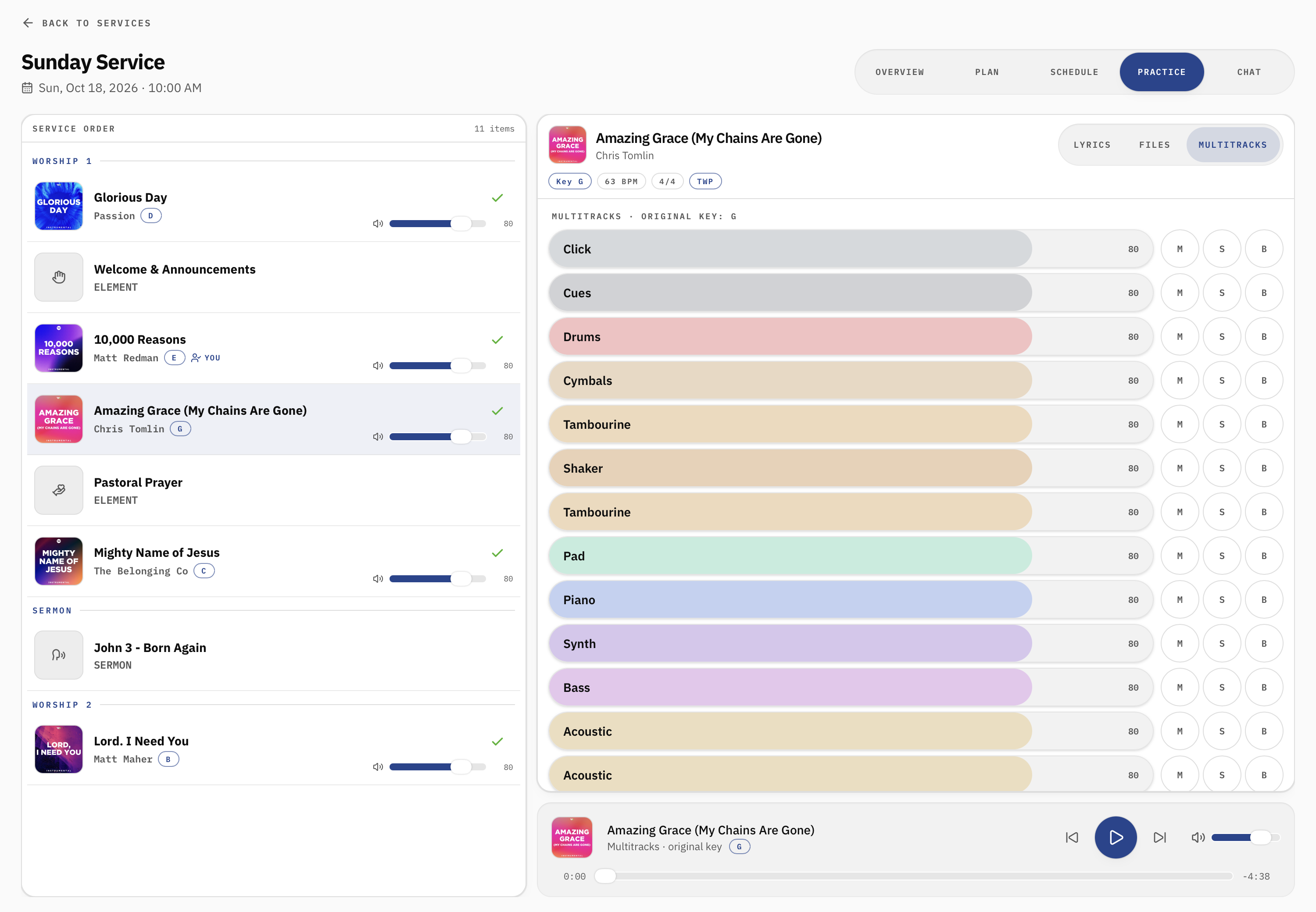Click the speaker icon in Amazing Grace service row
Image resolution: width=1316 pixels, height=912 pixels.
coord(378,437)
